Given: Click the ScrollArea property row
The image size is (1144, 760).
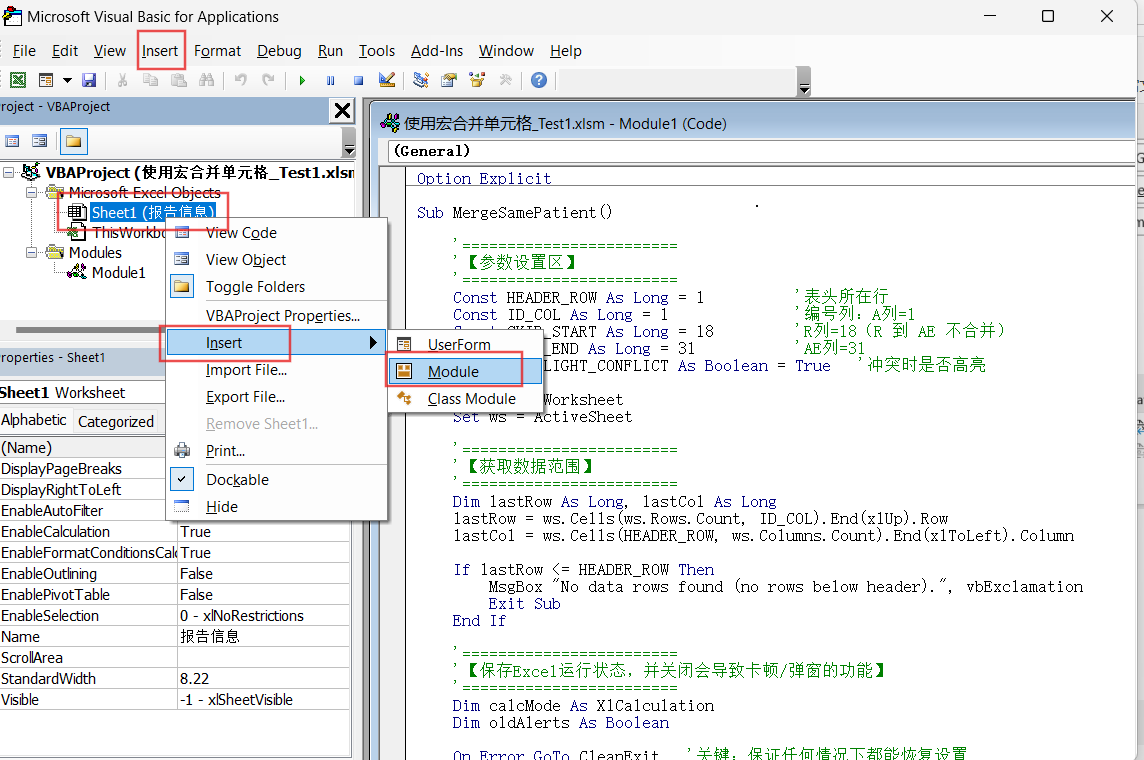Looking at the screenshot, I should tap(174, 658).
